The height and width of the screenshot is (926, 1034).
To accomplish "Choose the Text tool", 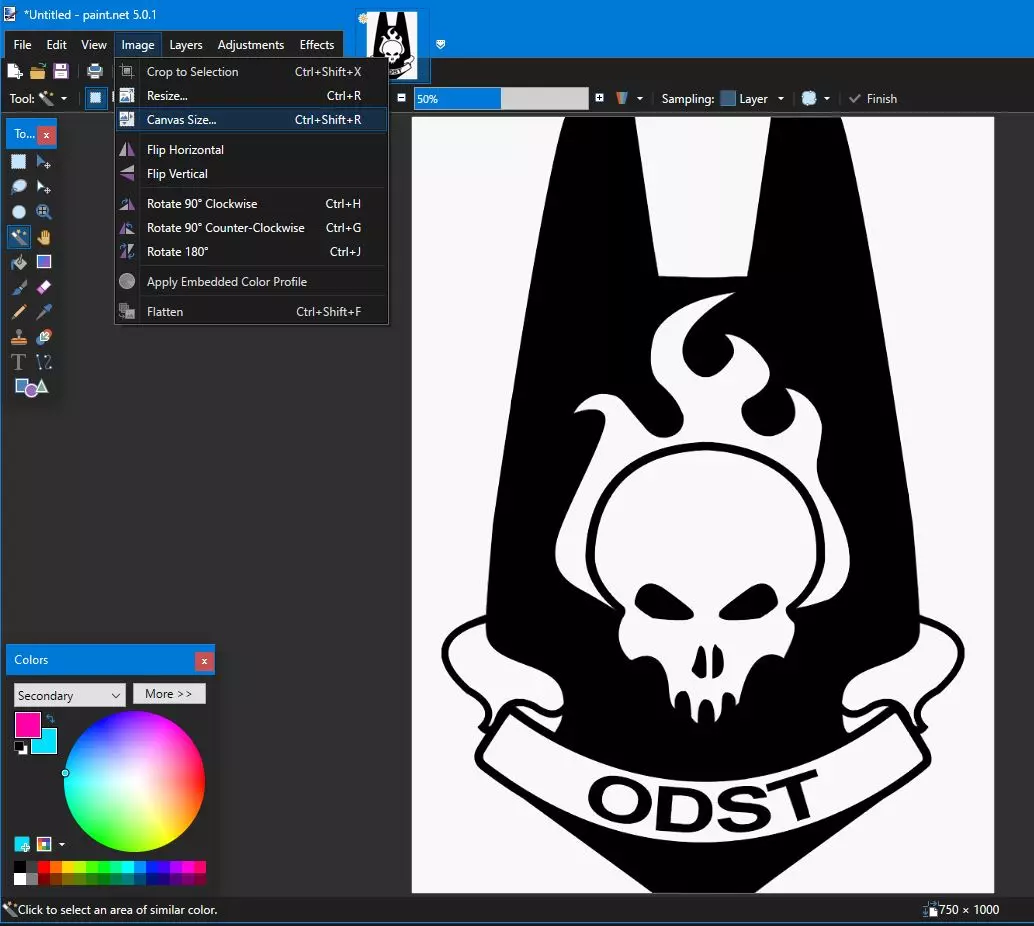I will pyautogui.click(x=19, y=362).
